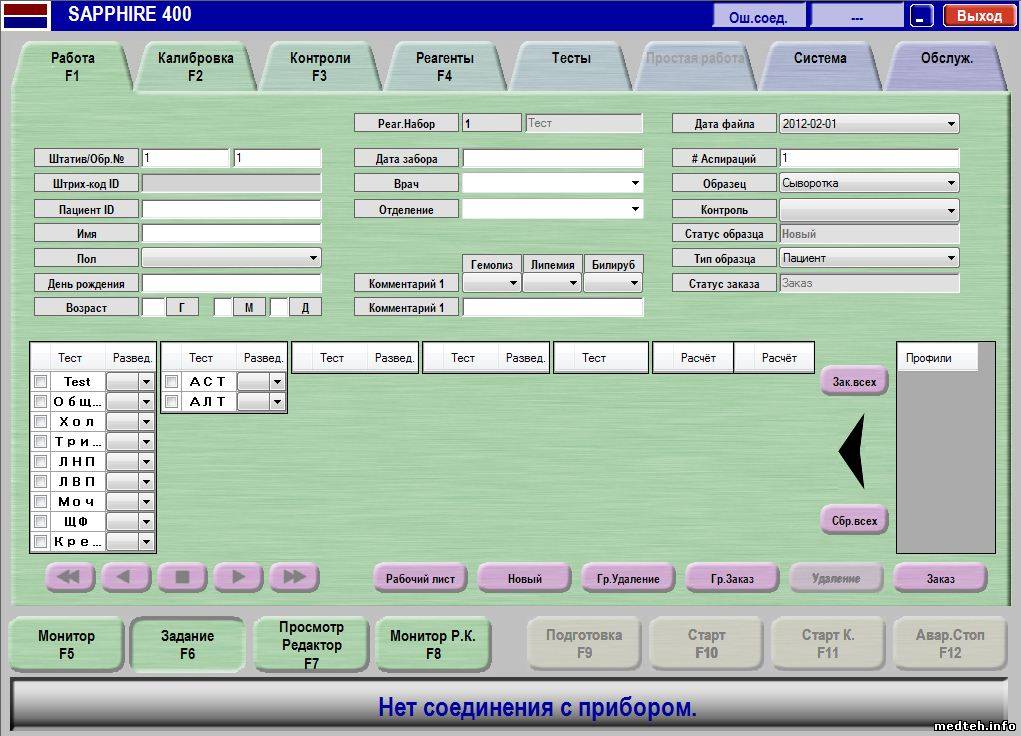Jump to first record with rewind button
1021x736 pixels.
[70, 577]
